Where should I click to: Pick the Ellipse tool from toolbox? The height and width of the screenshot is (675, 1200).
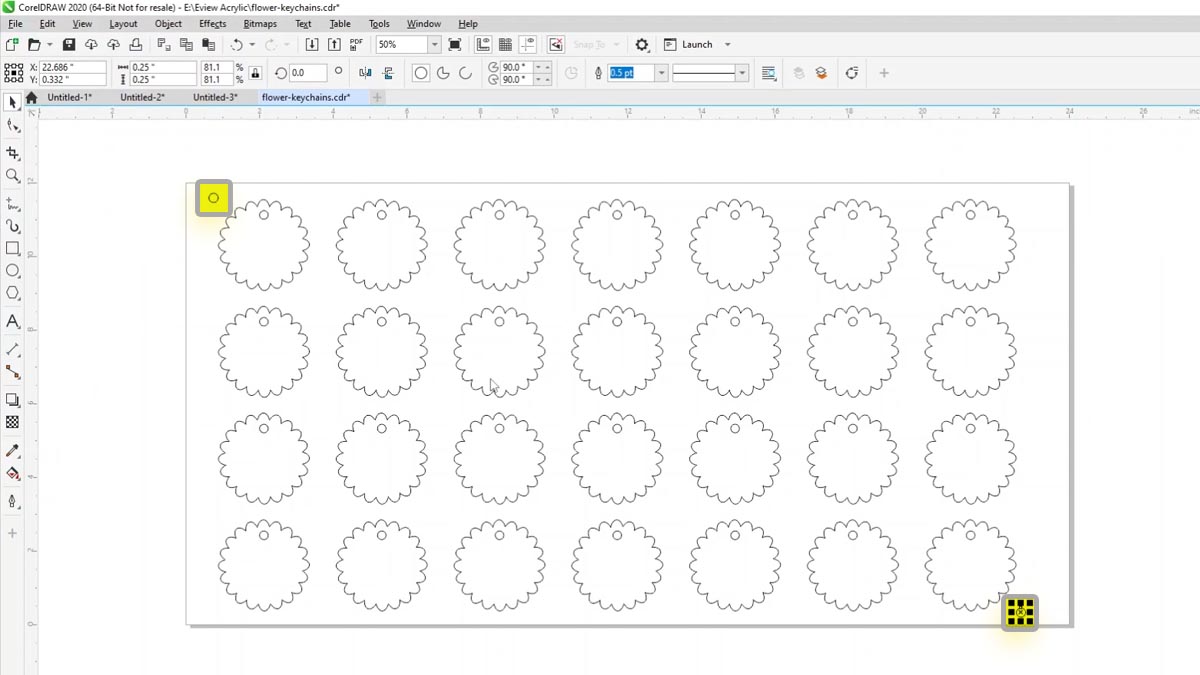point(13,271)
